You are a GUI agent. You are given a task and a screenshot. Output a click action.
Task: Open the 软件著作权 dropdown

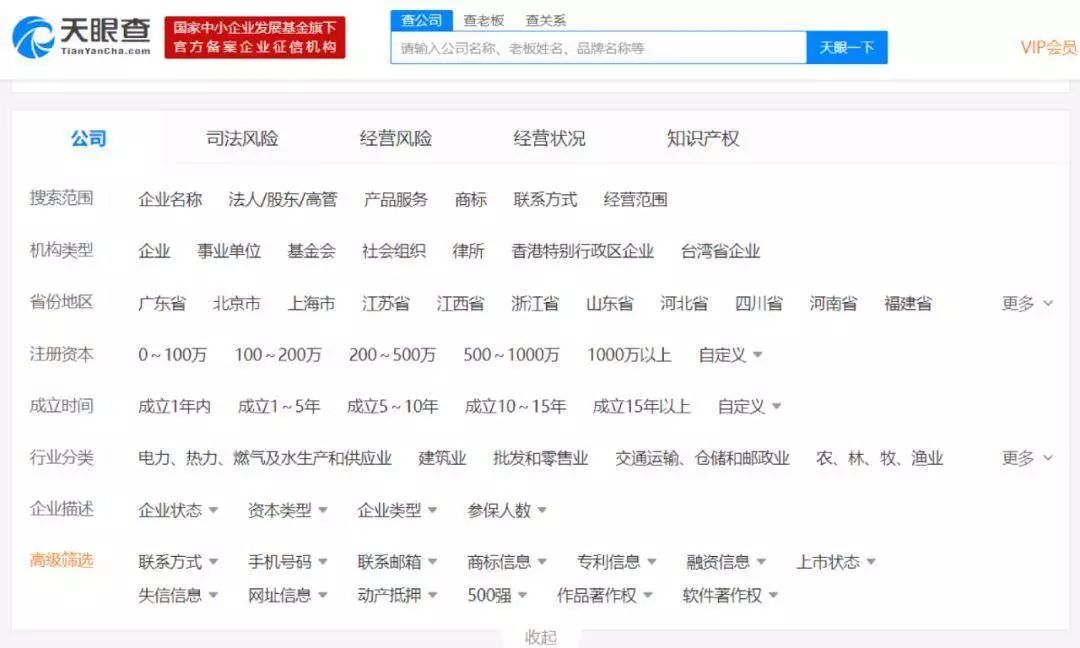(730, 595)
